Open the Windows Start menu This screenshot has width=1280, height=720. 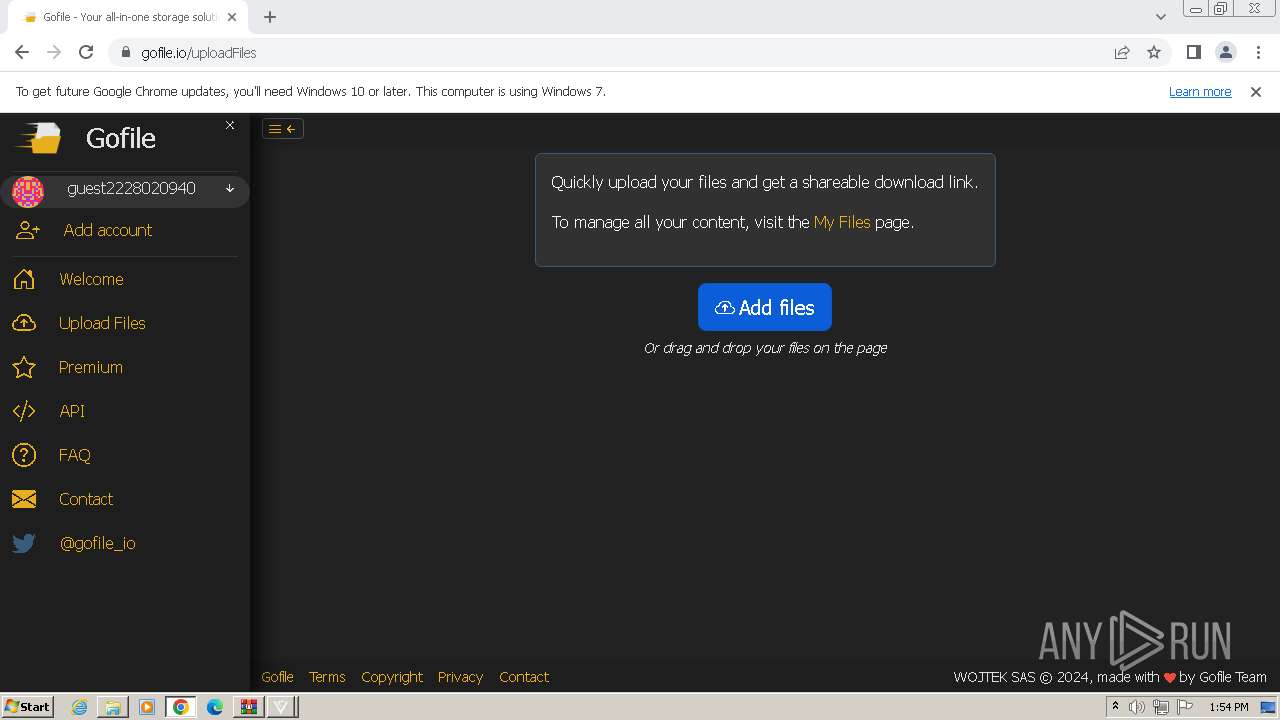(x=28, y=706)
